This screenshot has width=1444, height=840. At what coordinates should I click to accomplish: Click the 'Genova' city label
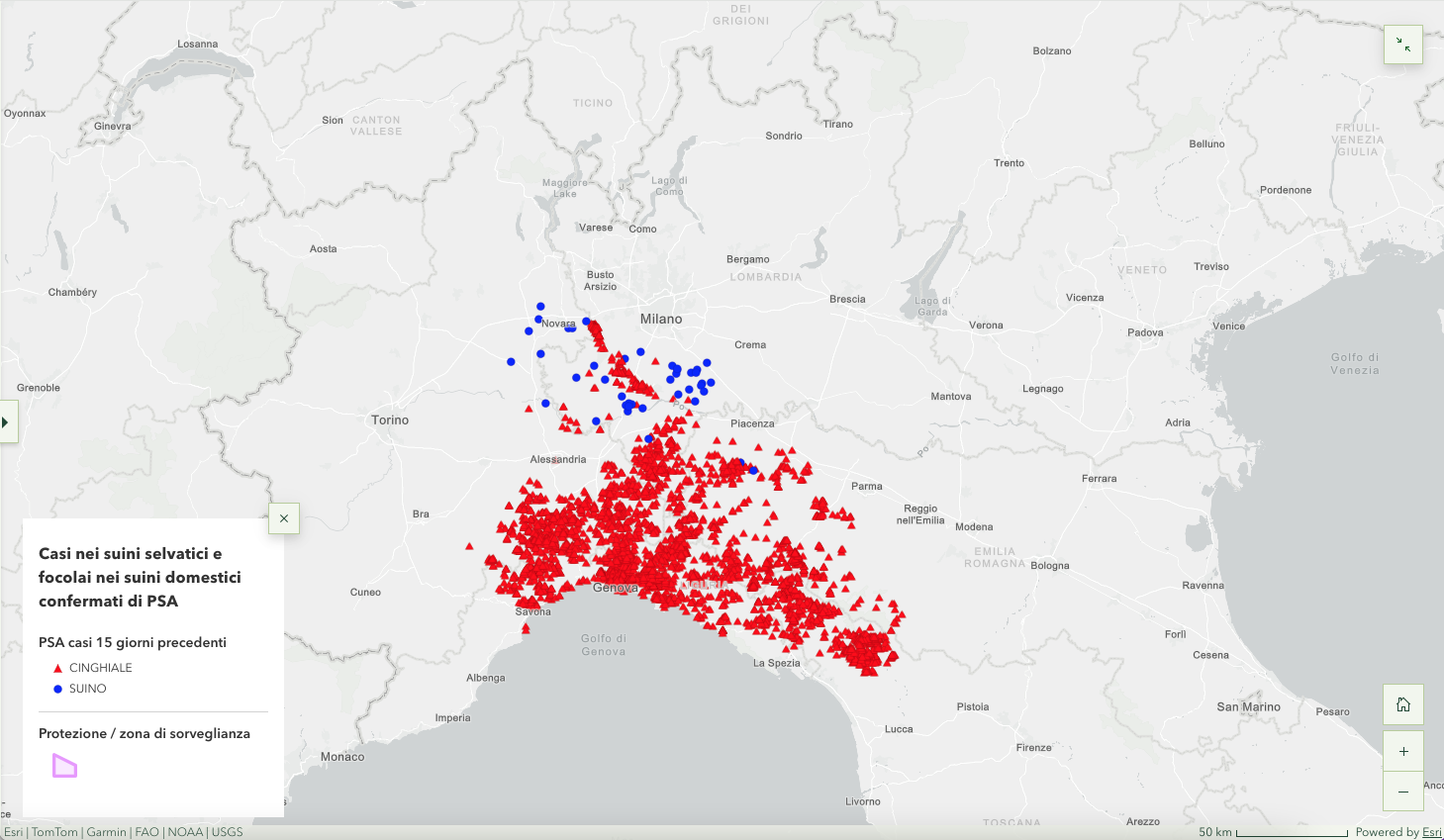[x=616, y=588]
